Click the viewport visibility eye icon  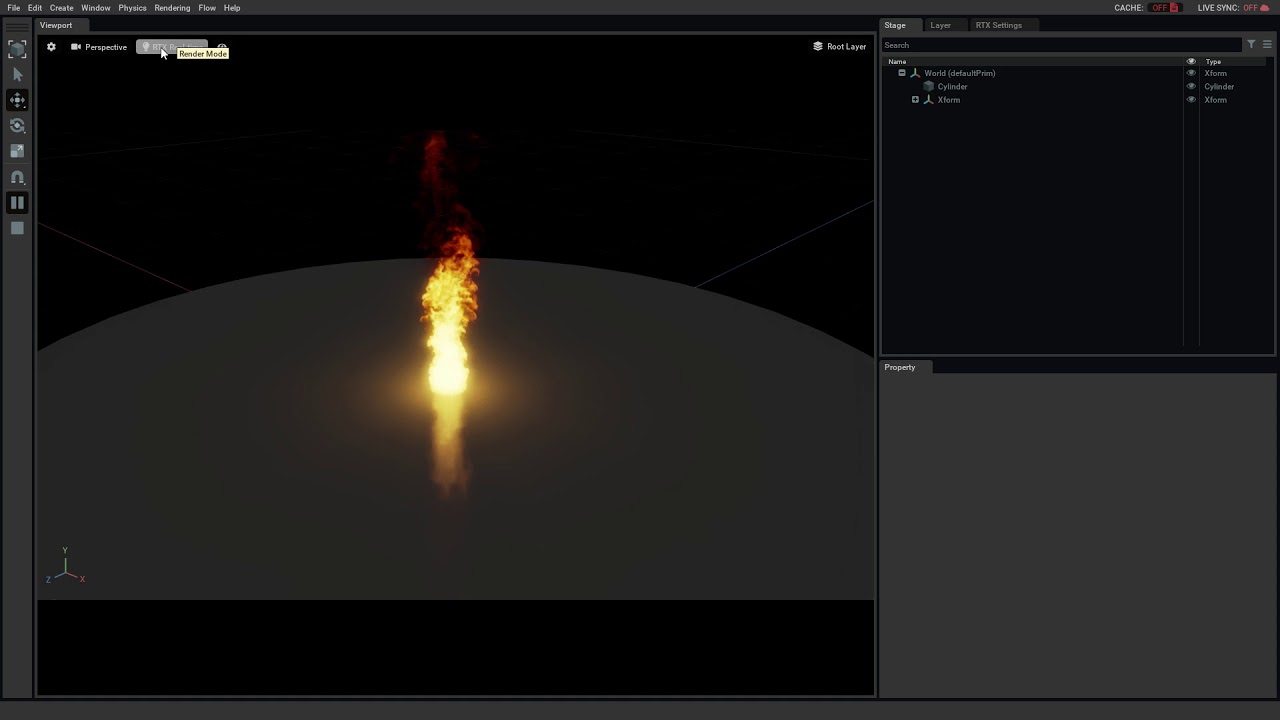(x=222, y=47)
